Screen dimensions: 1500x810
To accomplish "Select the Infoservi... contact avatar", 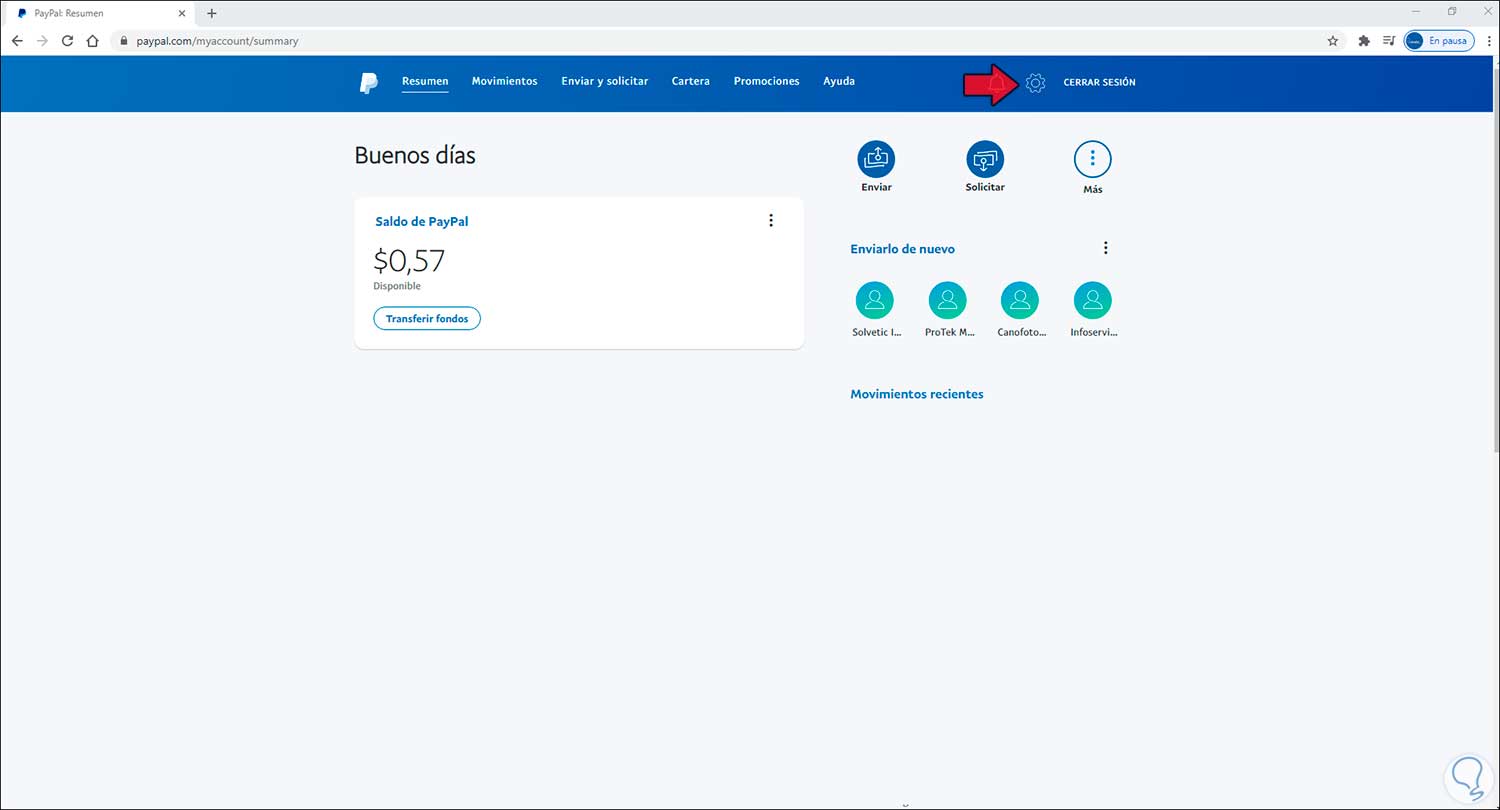I will (1093, 300).
